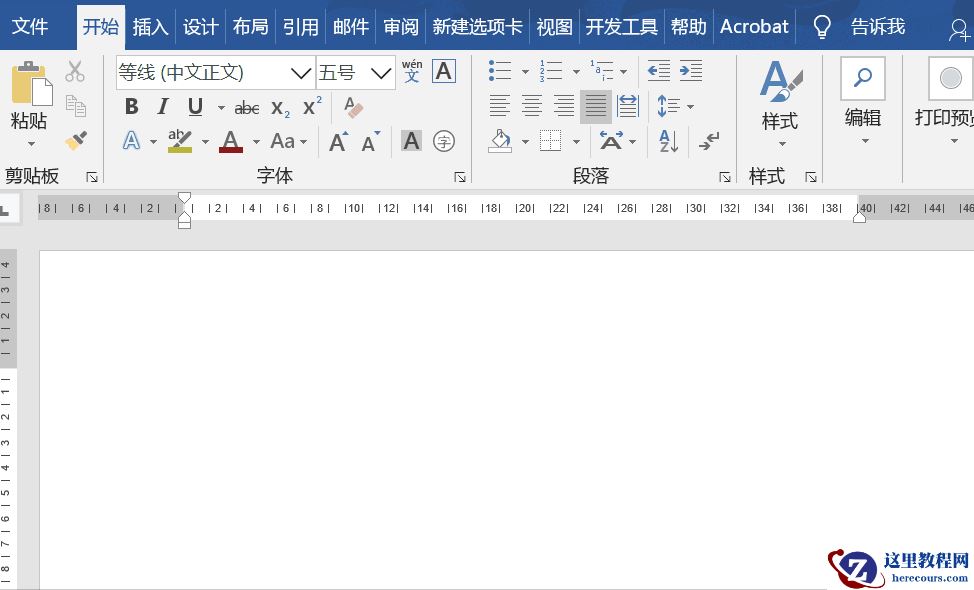
Task: Click the Distributed alignment icon
Action: pos(628,106)
